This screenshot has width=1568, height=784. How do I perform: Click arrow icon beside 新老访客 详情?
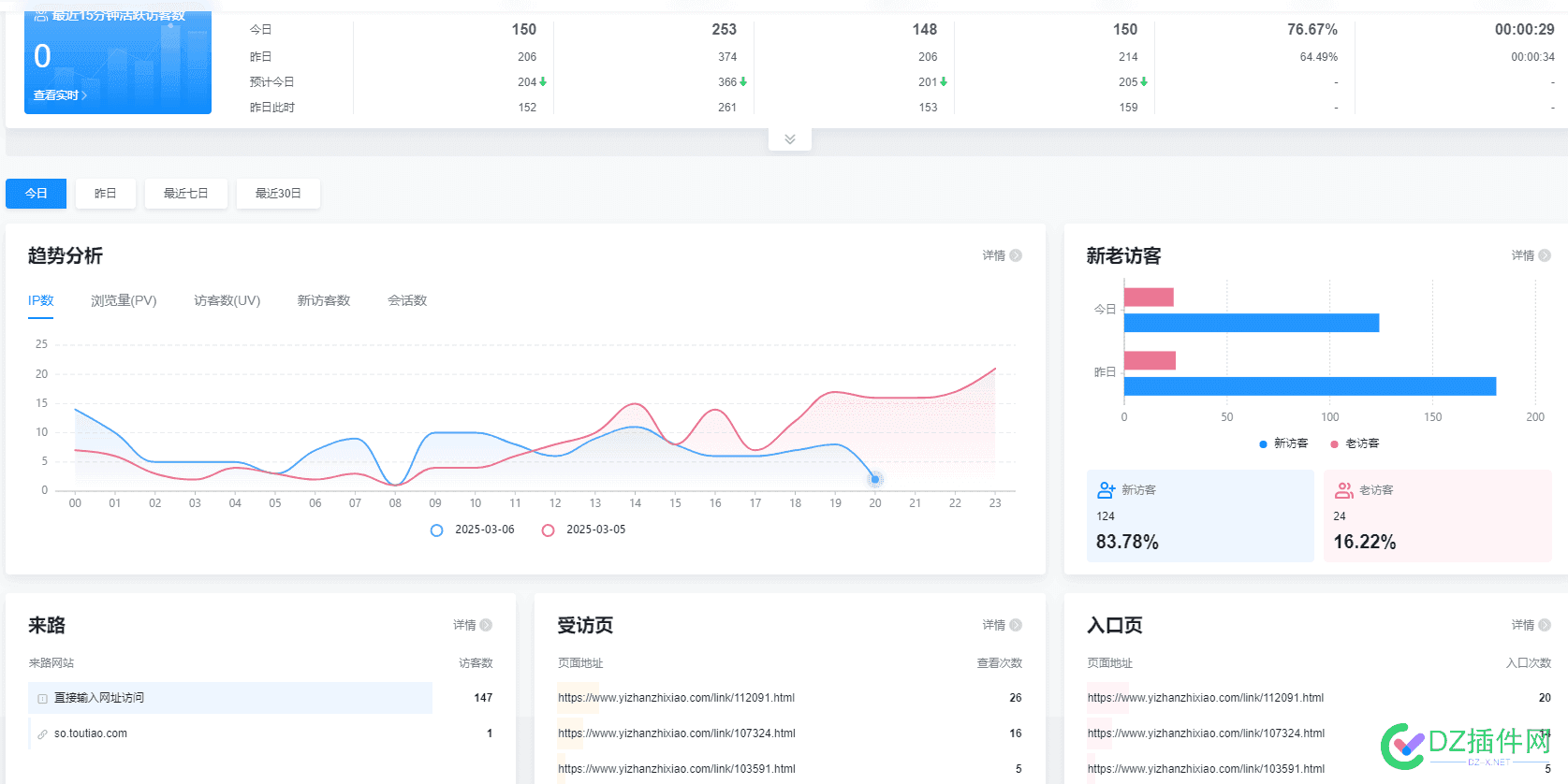coord(1545,255)
